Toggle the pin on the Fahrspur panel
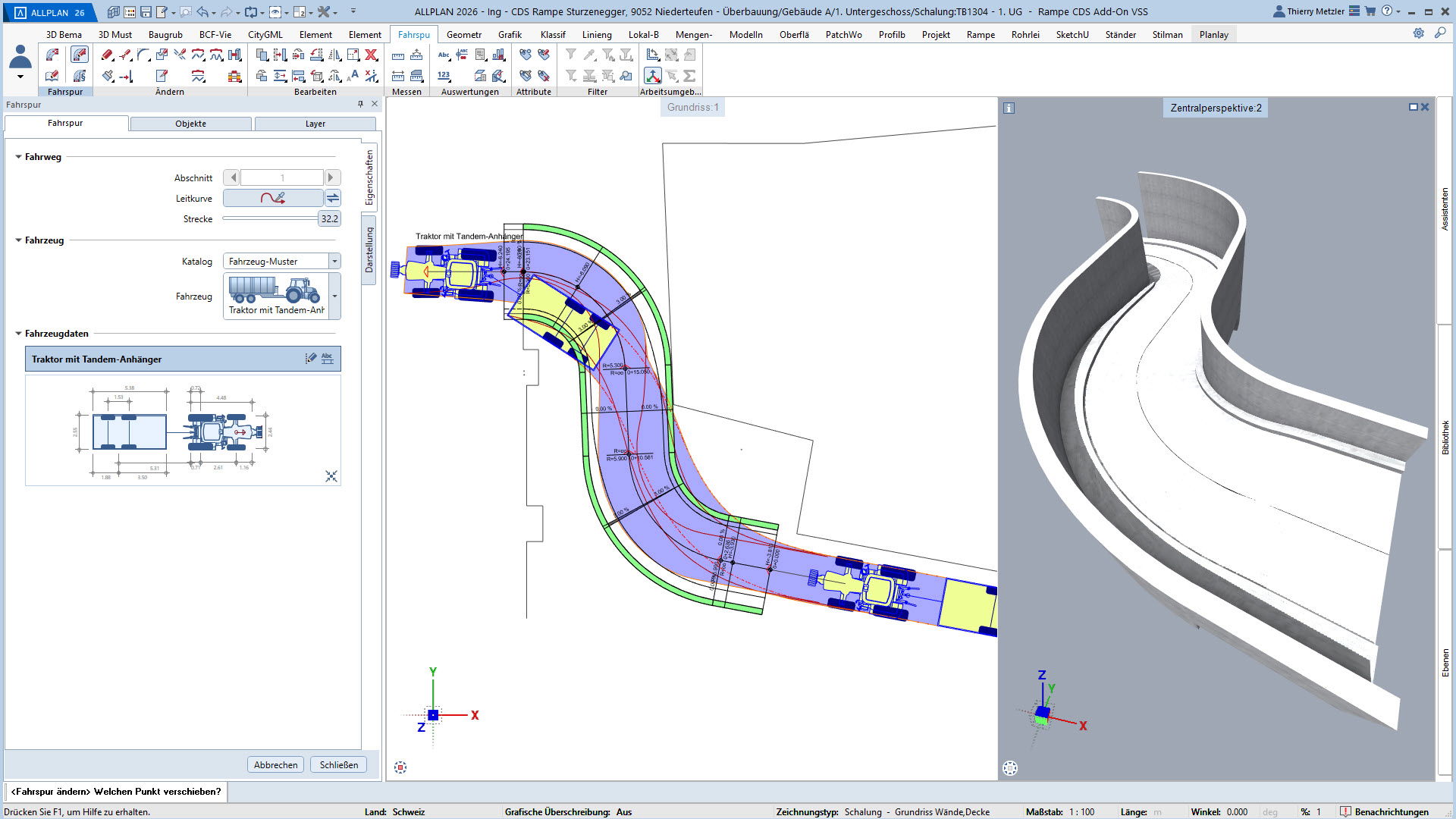The height and width of the screenshot is (819, 1456). [360, 105]
